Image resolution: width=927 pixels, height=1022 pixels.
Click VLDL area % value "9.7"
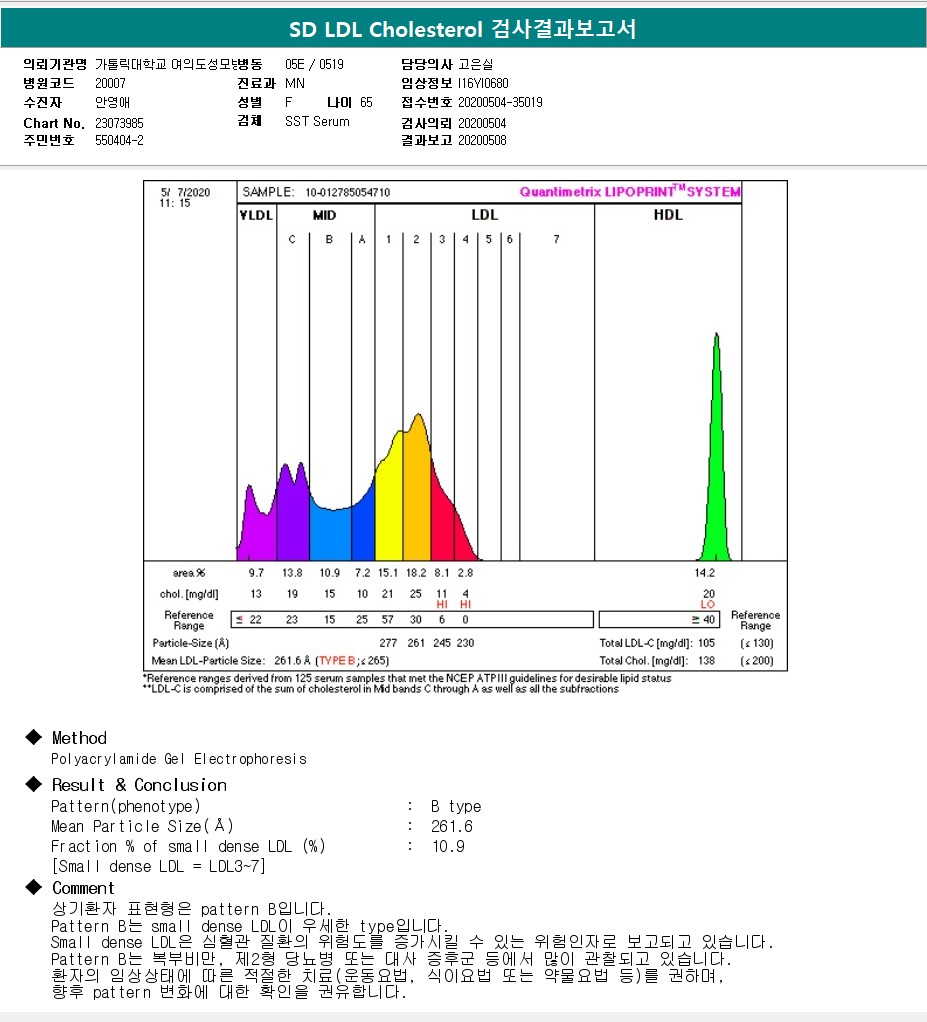(x=256, y=573)
